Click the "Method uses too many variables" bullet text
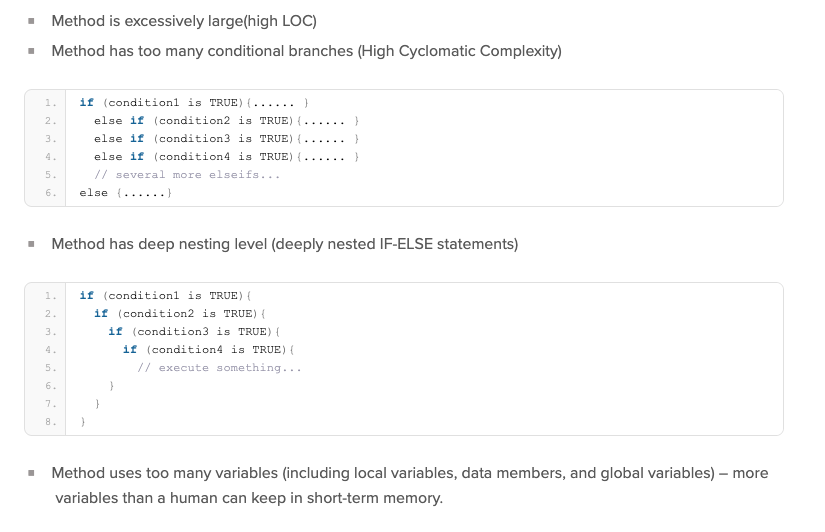Viewport: 825px width, 532px height. click(x=410, y=473)
